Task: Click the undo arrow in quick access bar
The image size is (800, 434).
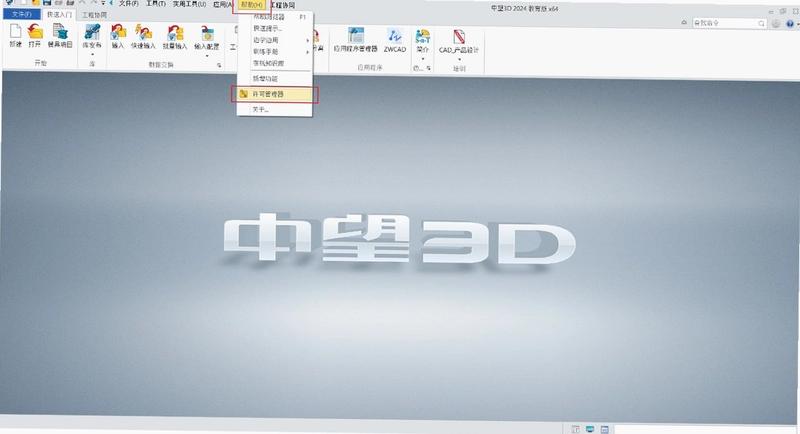Action: point(82,3)
